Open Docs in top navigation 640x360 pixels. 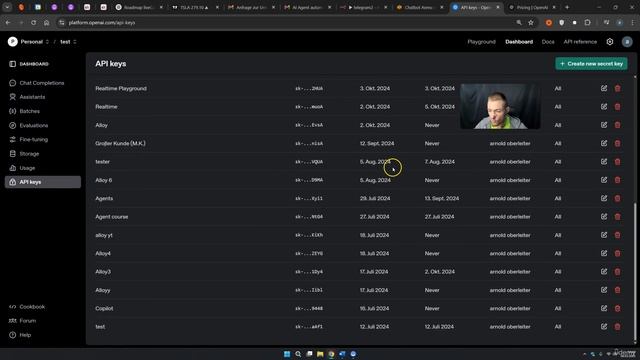click(548, 42)
